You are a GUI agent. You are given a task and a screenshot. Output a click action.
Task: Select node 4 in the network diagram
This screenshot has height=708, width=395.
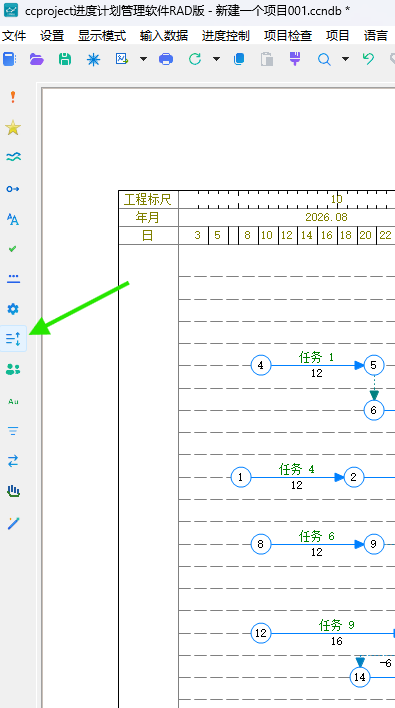pos(261,365)
